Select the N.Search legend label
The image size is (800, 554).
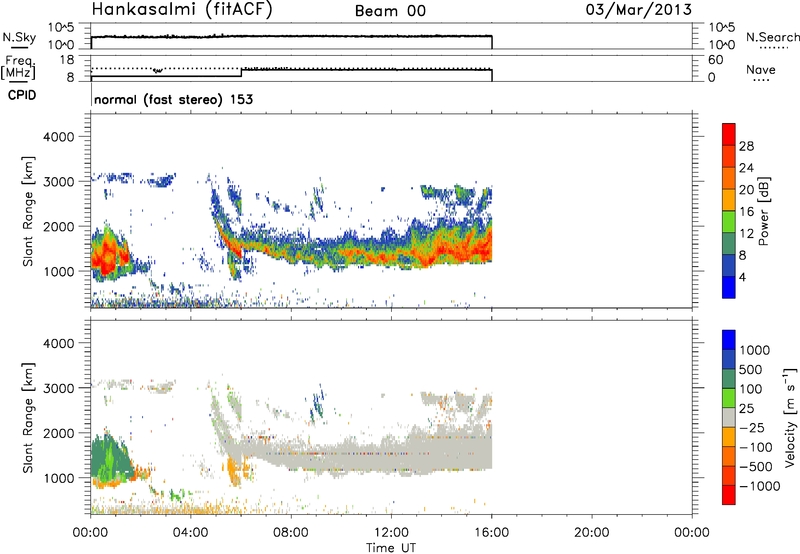point(772,37)
